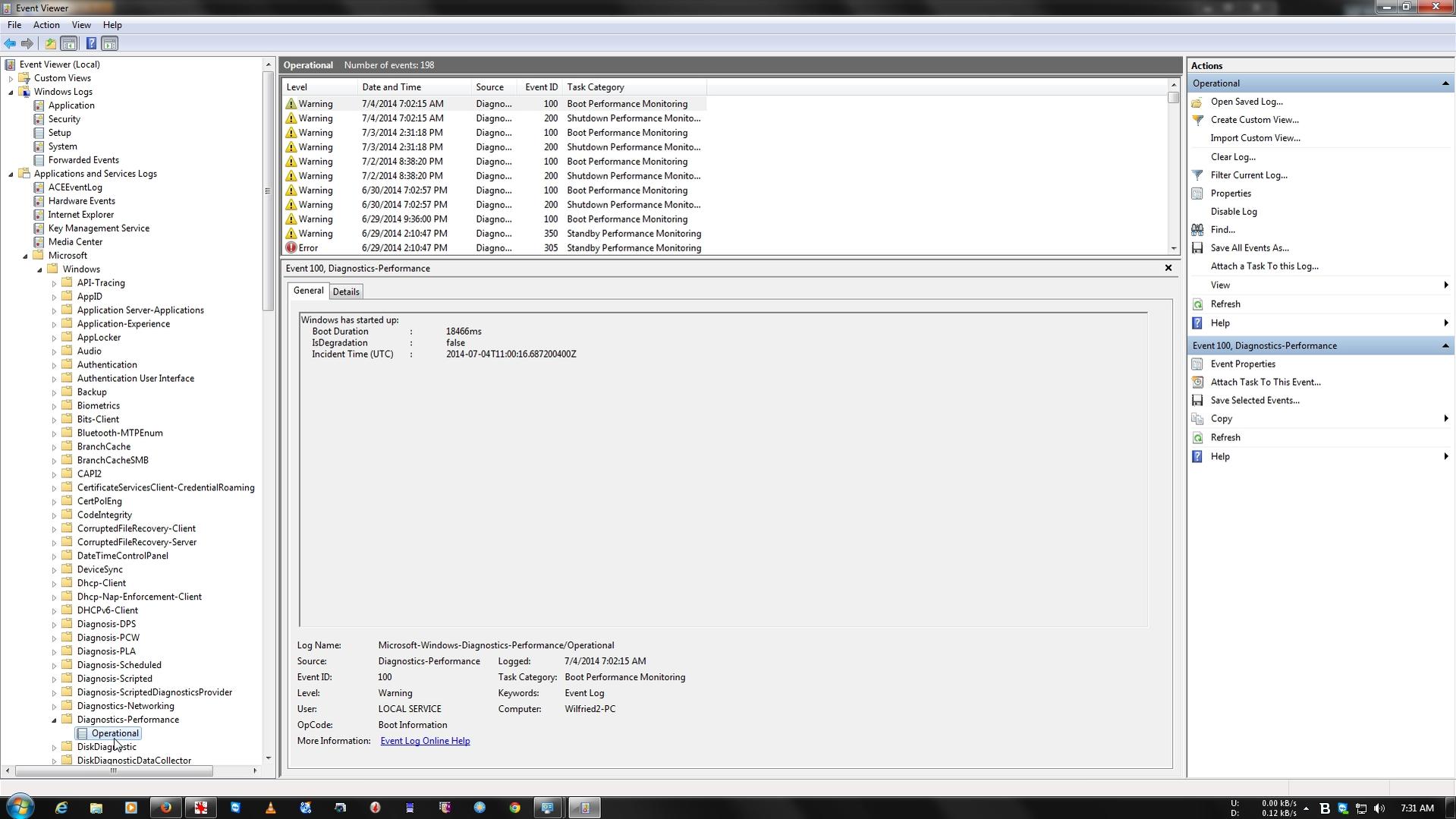Image resolution: width=1456 pixels, height=819 pixels.
Task: Select the 7/3/2014 2:31:18 PM Event 200 row
Action: [x=494, y=147]
